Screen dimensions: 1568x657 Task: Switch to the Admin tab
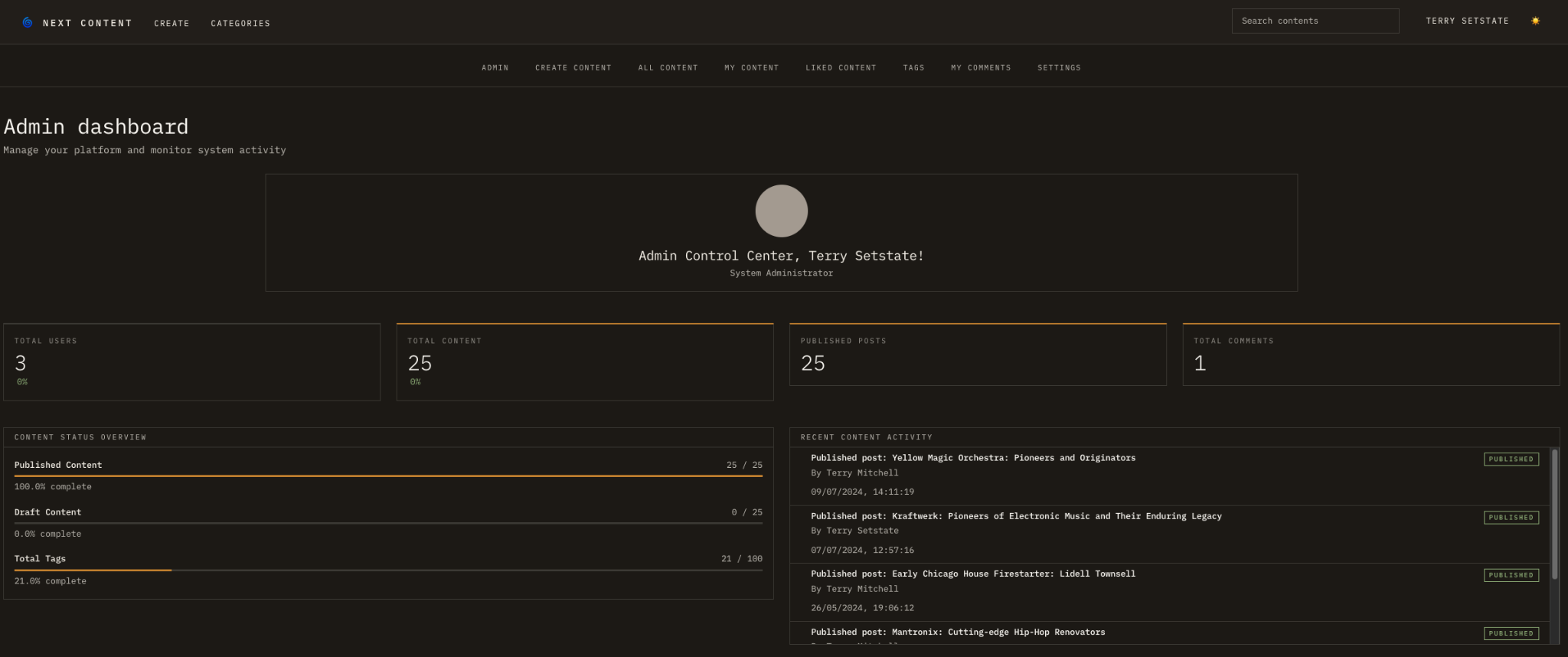point(495,67)
